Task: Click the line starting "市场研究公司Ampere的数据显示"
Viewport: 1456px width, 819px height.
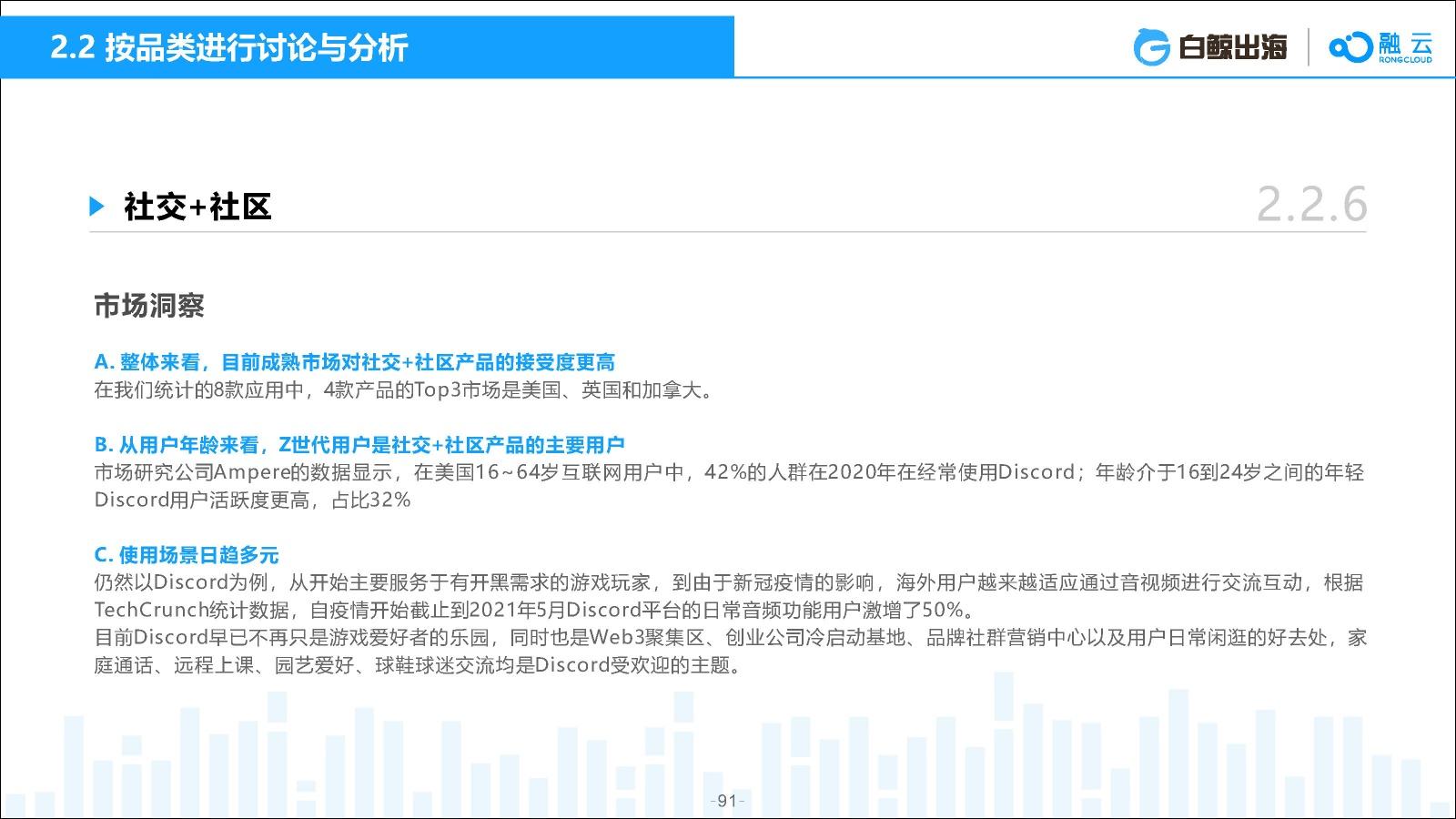Action: coord(729,472)
